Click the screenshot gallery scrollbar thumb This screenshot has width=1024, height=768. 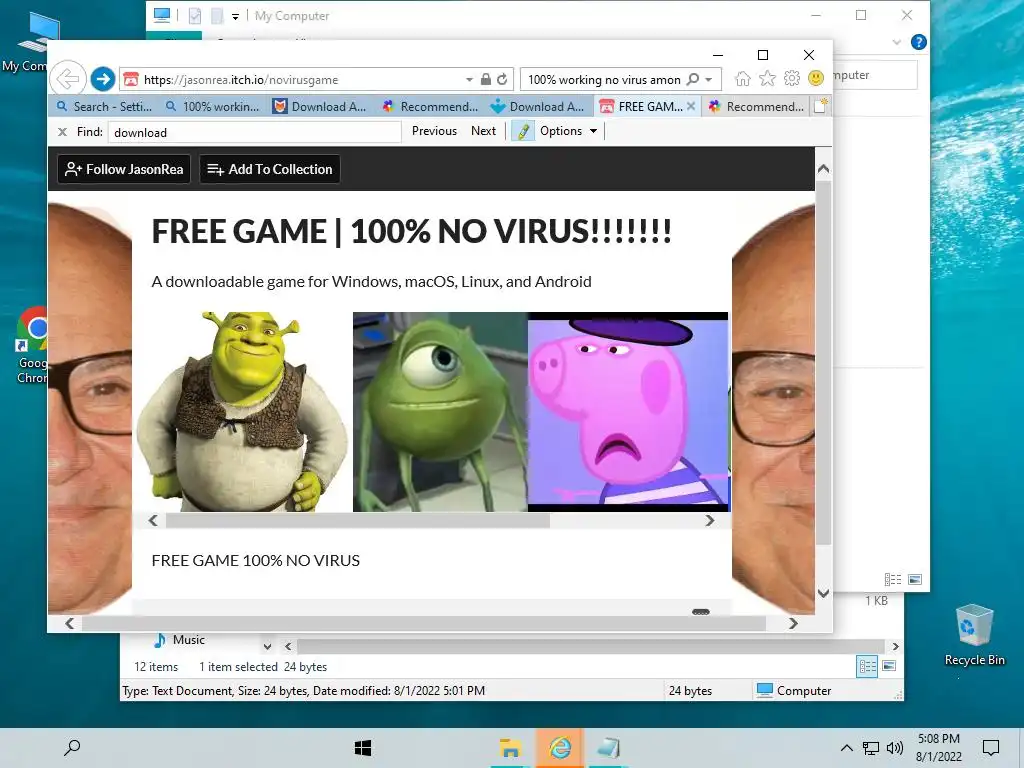point(357,520)
